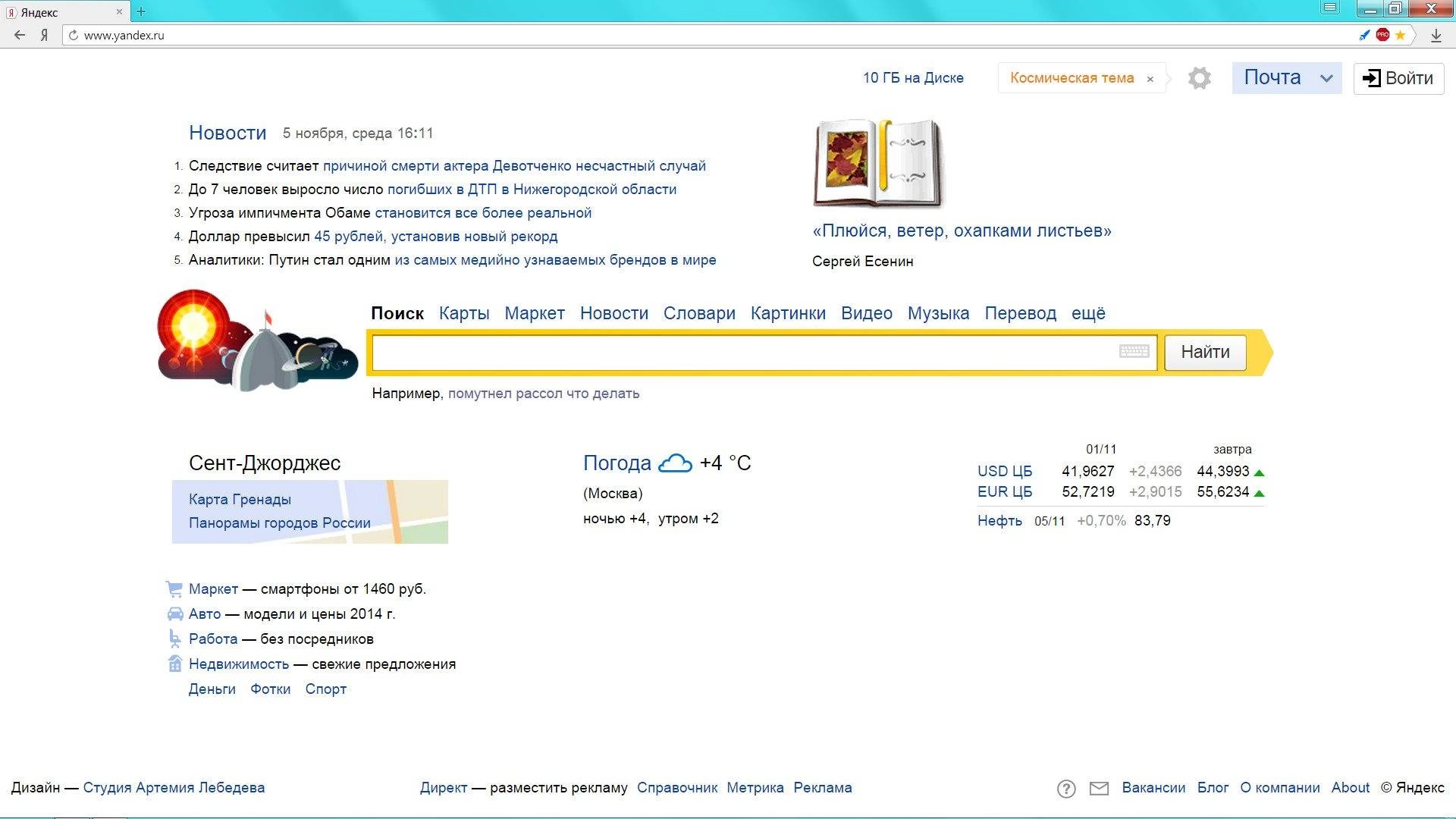Click the feedback envelope icon
Viewport: 1456px width, 819px height.
(1099, 789)
